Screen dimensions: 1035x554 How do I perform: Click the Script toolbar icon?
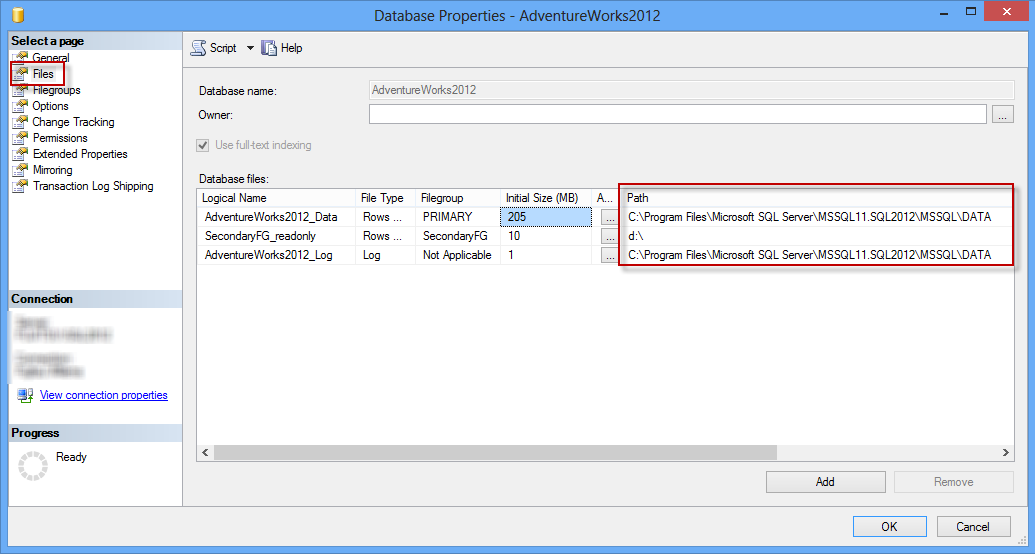pos(198,48)
